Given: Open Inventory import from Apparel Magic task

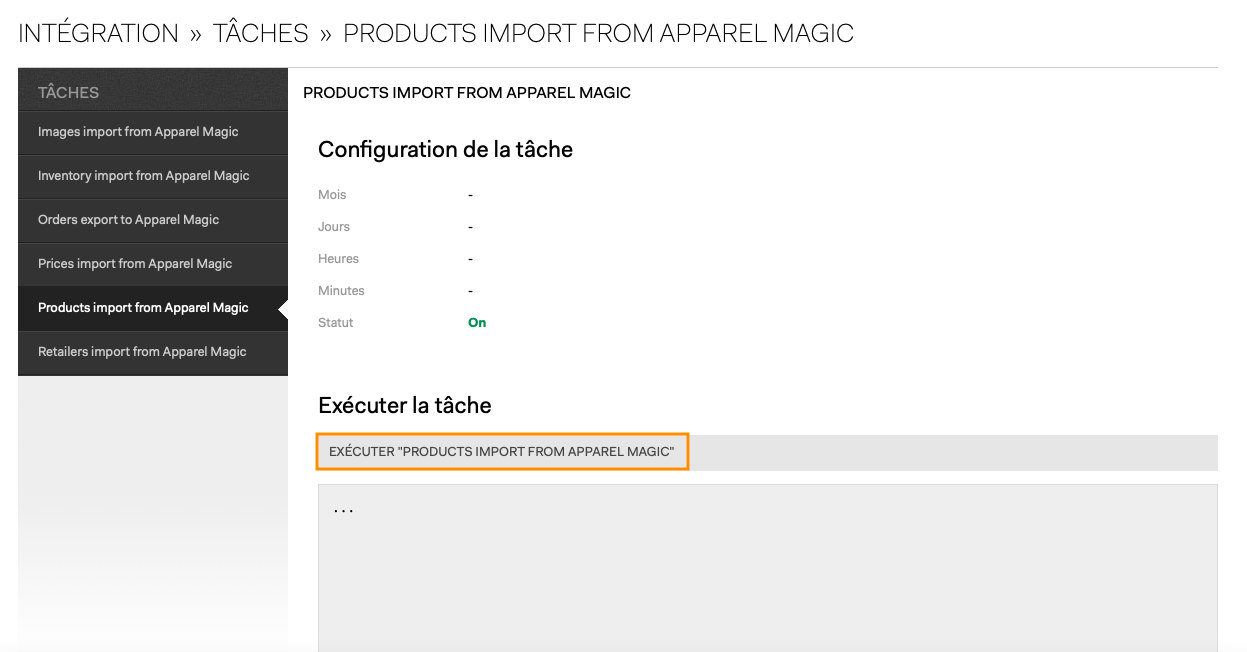Looking at the screenshot, I should point(153,176).
